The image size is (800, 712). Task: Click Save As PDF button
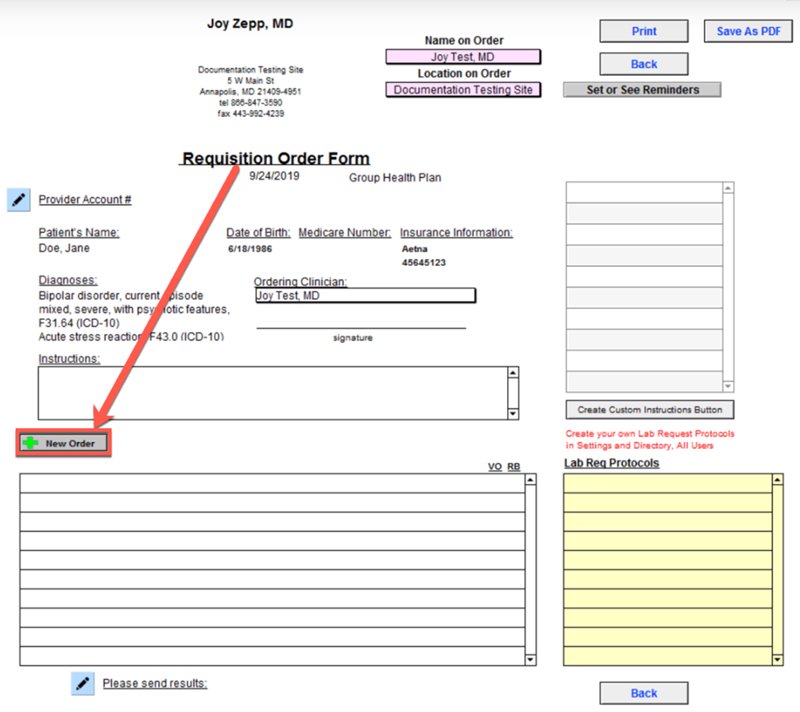click(748, 31)
